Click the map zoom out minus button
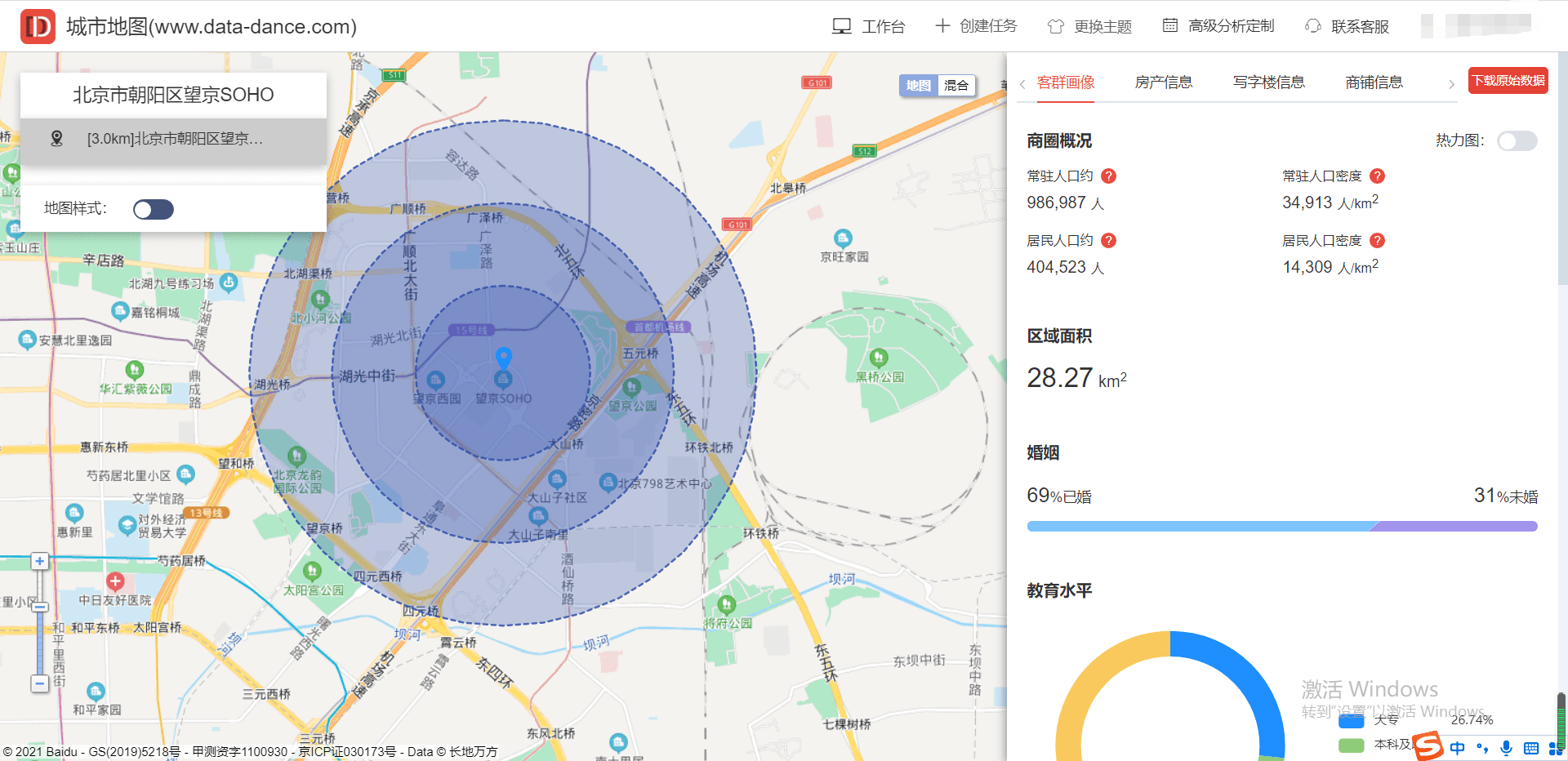The width and height of the screenshot is (1568, 761). click(x=39, y=683)
